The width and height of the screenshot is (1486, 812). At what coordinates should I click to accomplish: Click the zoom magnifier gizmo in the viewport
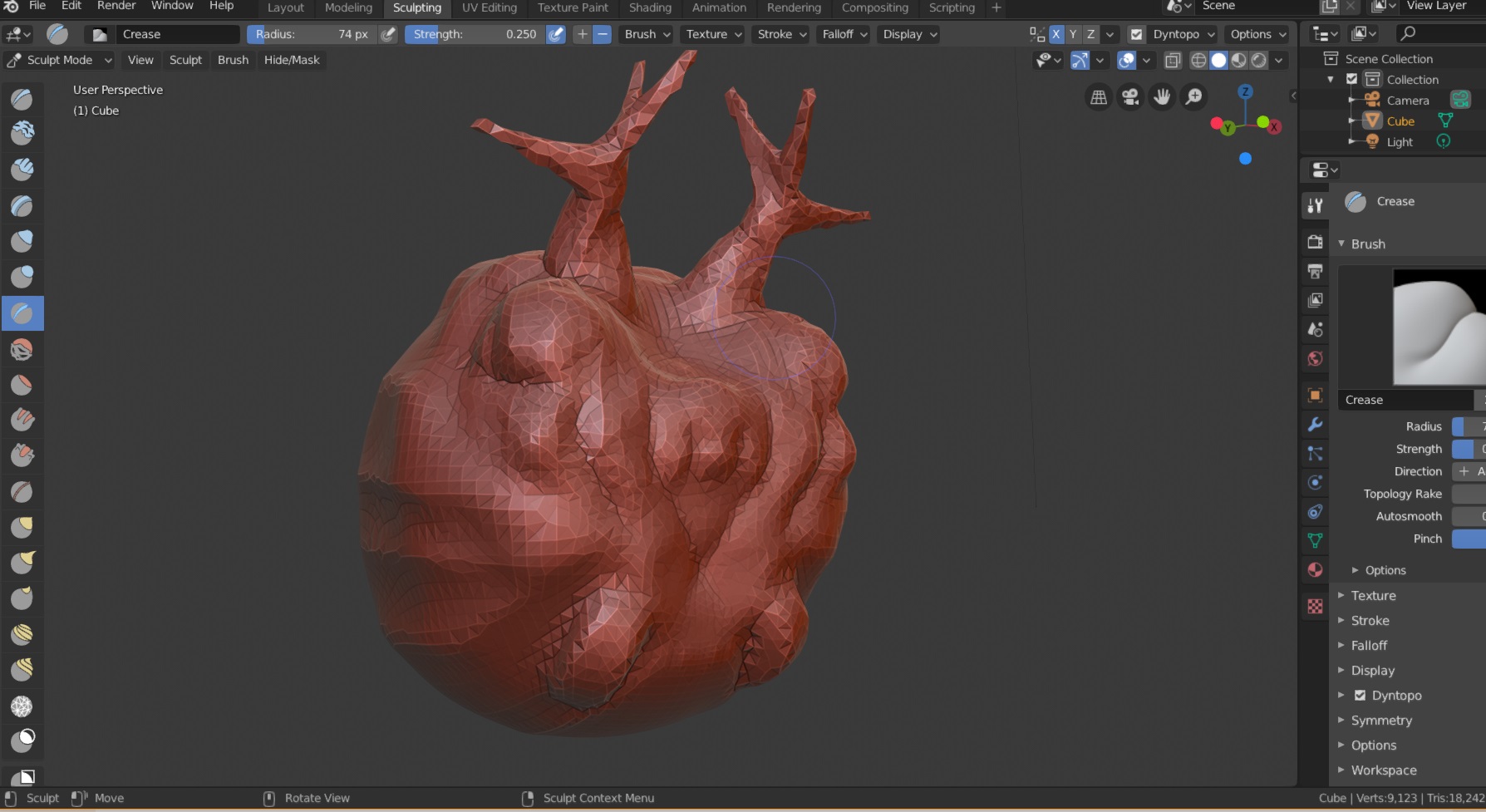point(1193,97)
